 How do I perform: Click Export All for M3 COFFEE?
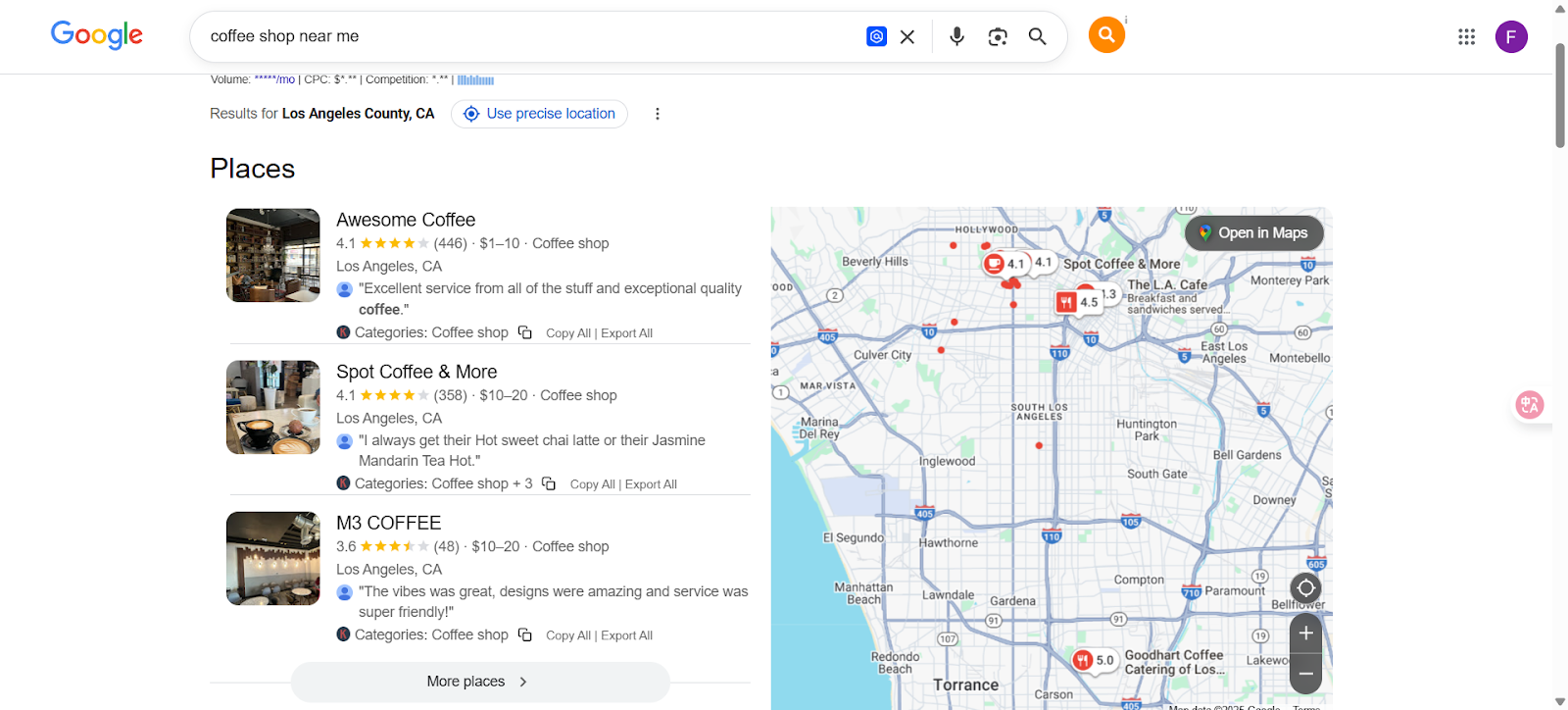coord(626,635)
